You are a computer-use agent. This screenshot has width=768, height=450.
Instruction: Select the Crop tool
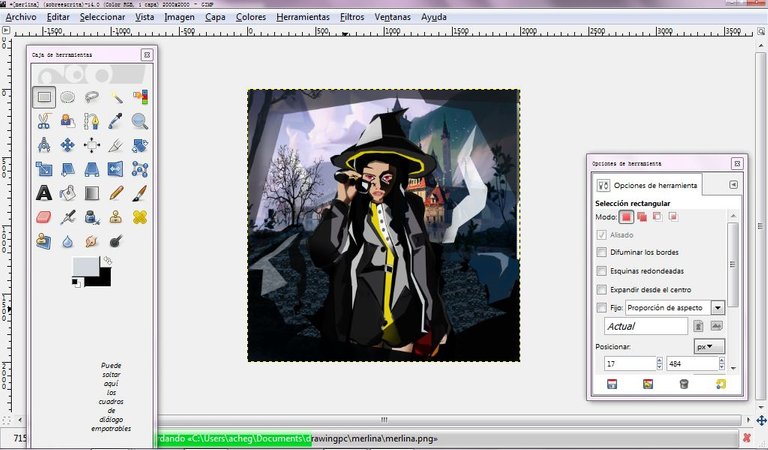pos(116,145)
